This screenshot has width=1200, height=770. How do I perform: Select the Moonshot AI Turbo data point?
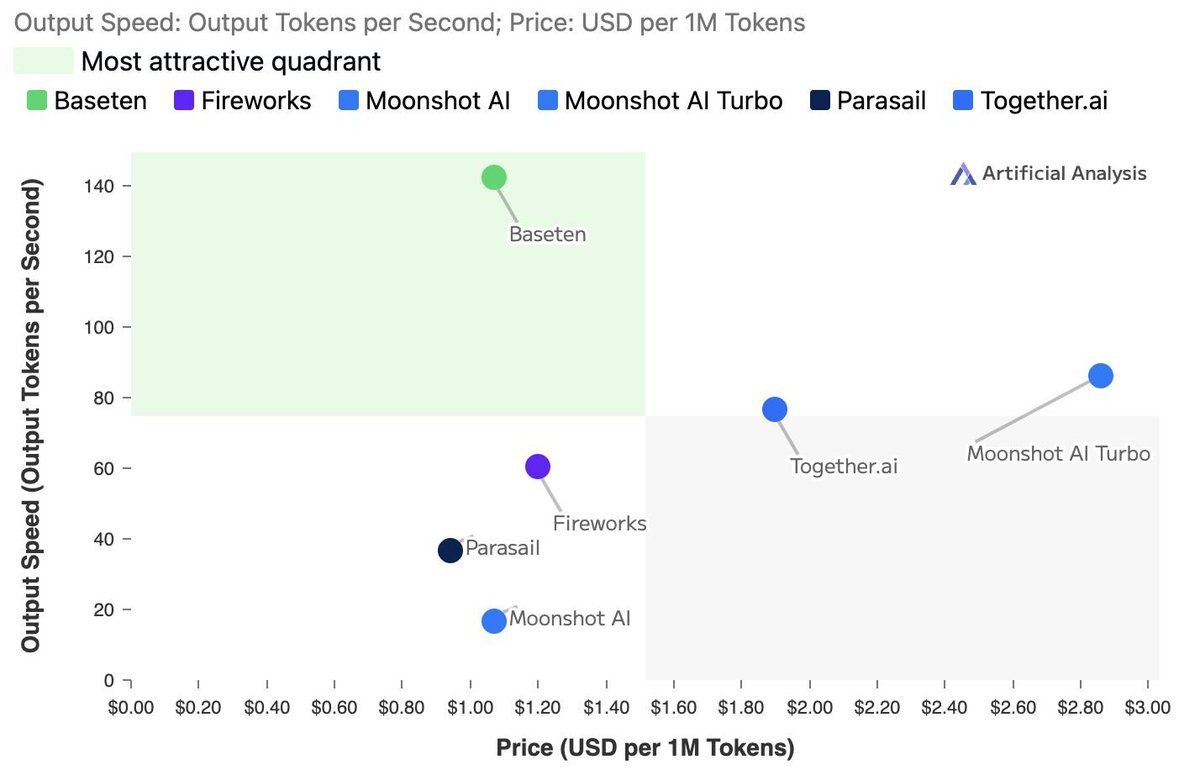[x=1101, y=376]
